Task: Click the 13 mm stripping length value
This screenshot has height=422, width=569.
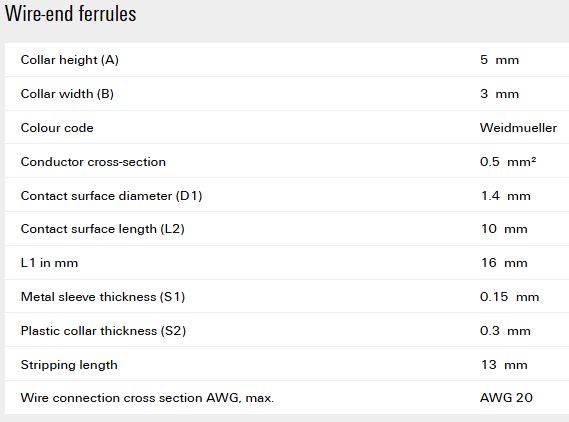Action: tap(504, 365)
